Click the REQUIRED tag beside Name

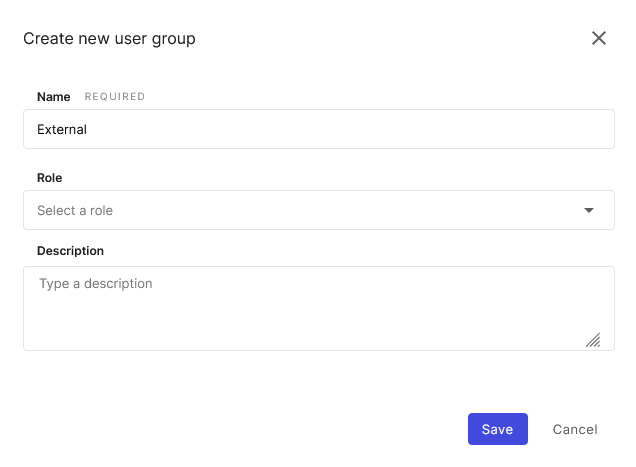point(115,97)
